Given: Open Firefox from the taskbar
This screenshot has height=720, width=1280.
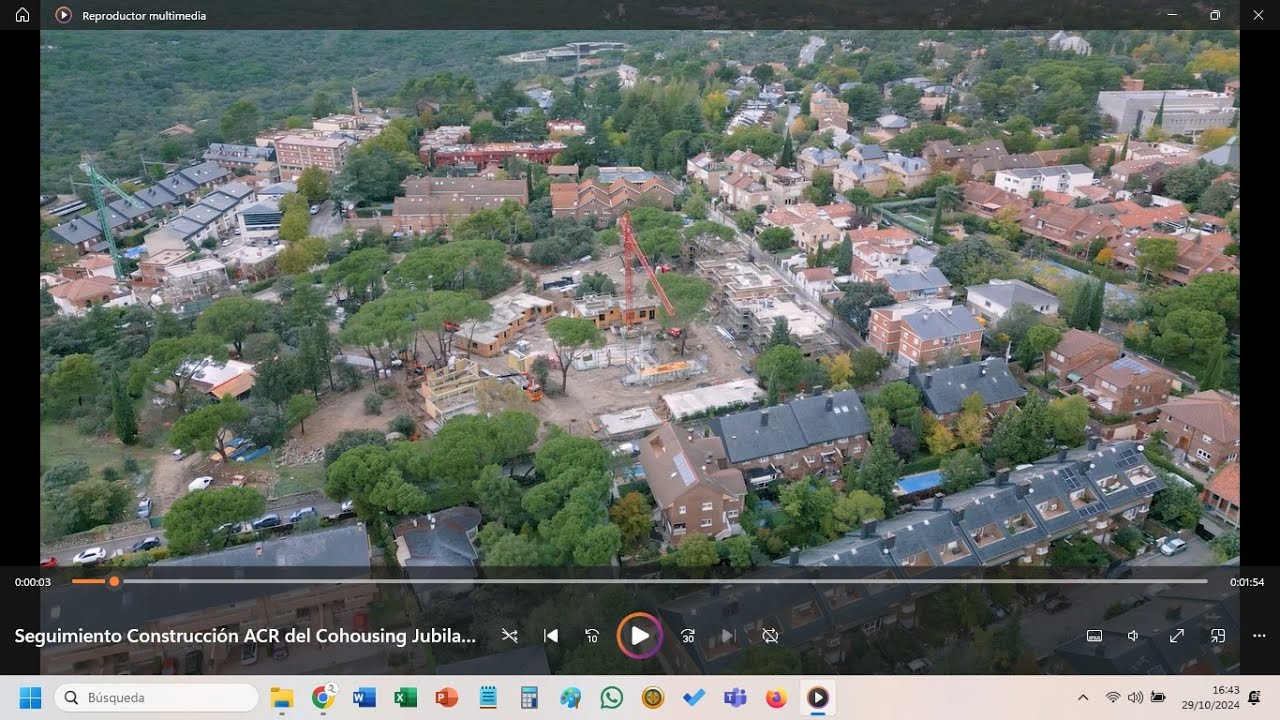Looking at the screenshot, I should (777, 697).
